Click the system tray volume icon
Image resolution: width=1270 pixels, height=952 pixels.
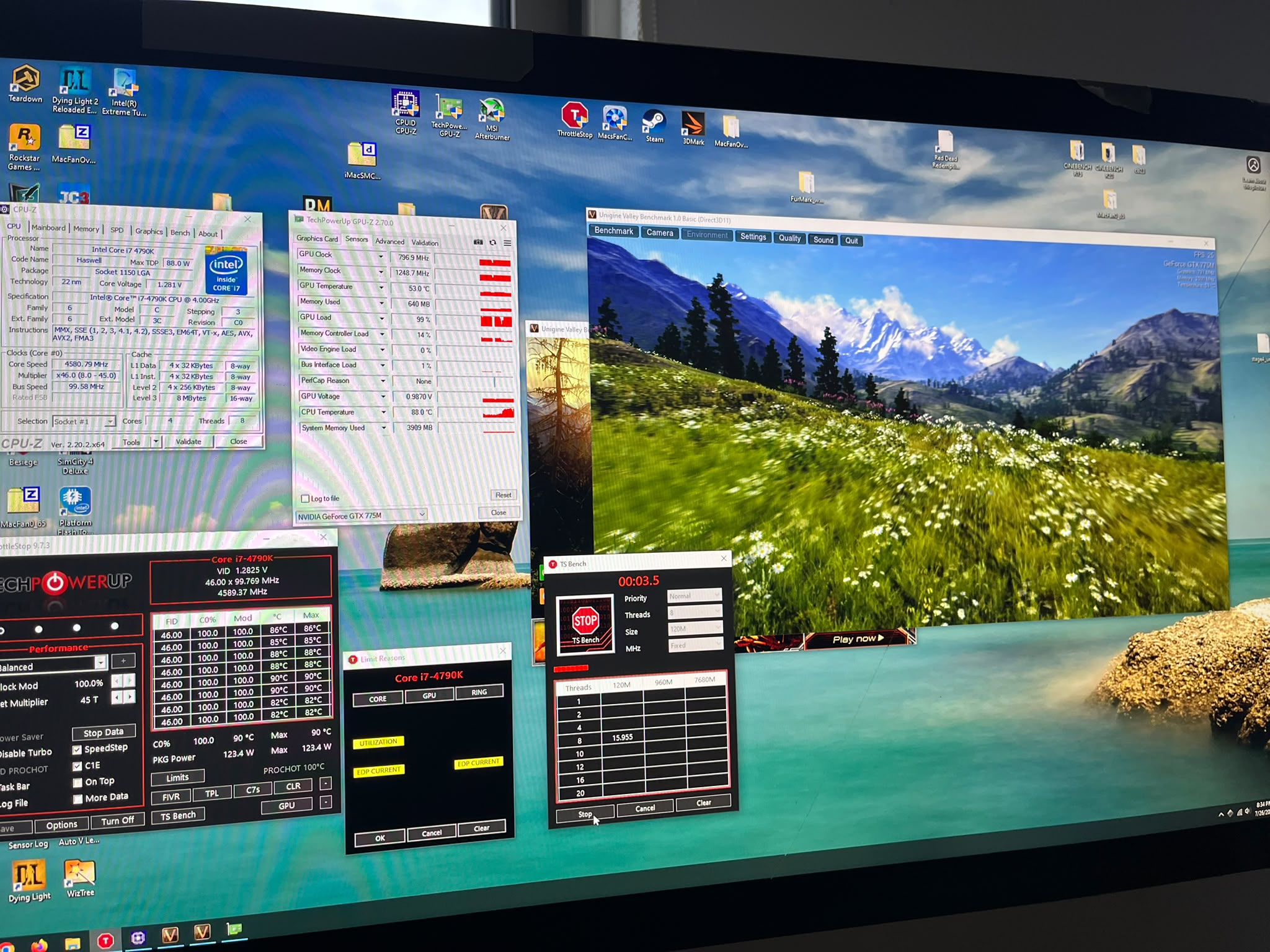pos(1247,812)
